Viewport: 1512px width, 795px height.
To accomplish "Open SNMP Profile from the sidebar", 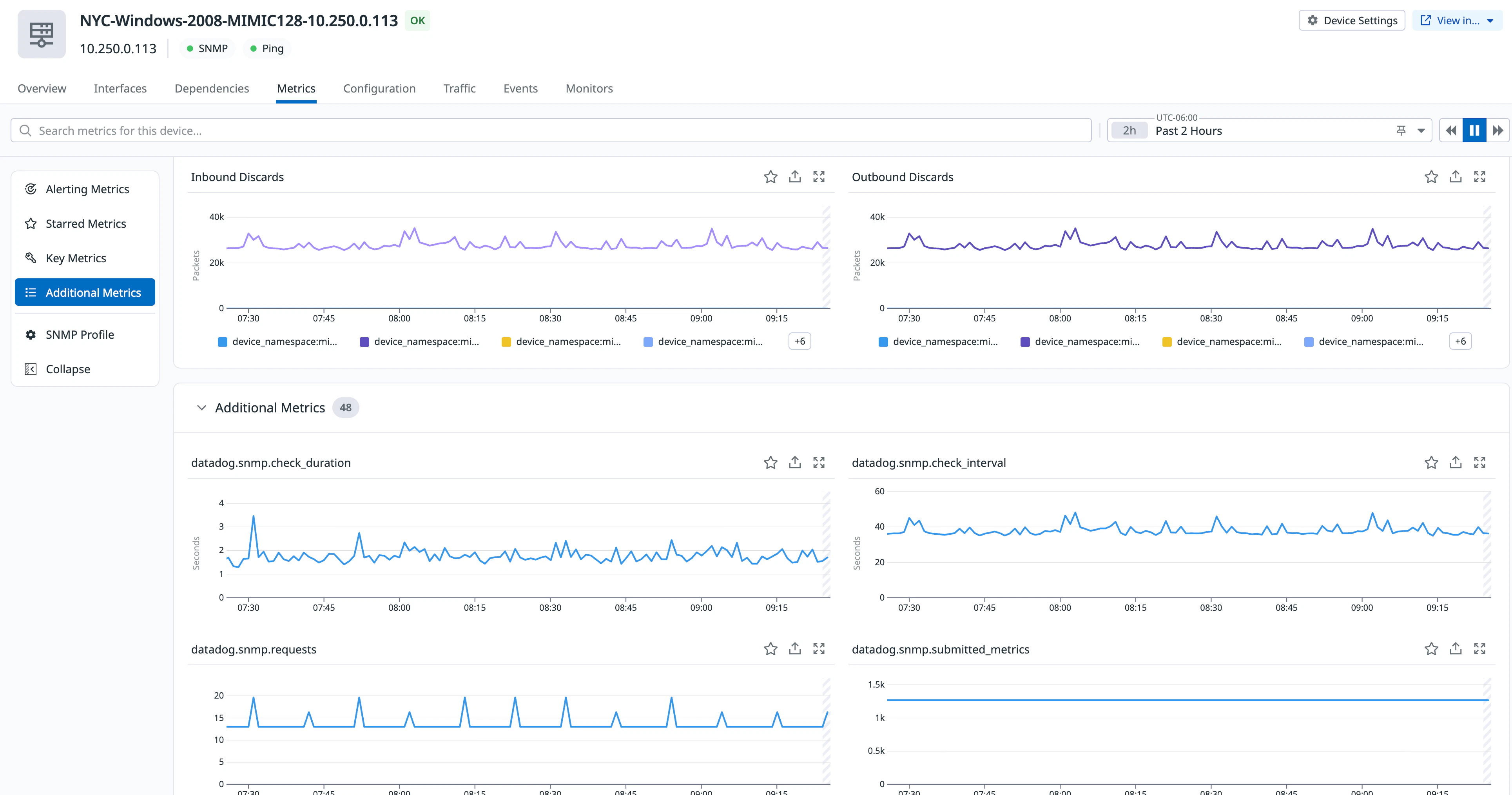I will [x=80, y=335].
